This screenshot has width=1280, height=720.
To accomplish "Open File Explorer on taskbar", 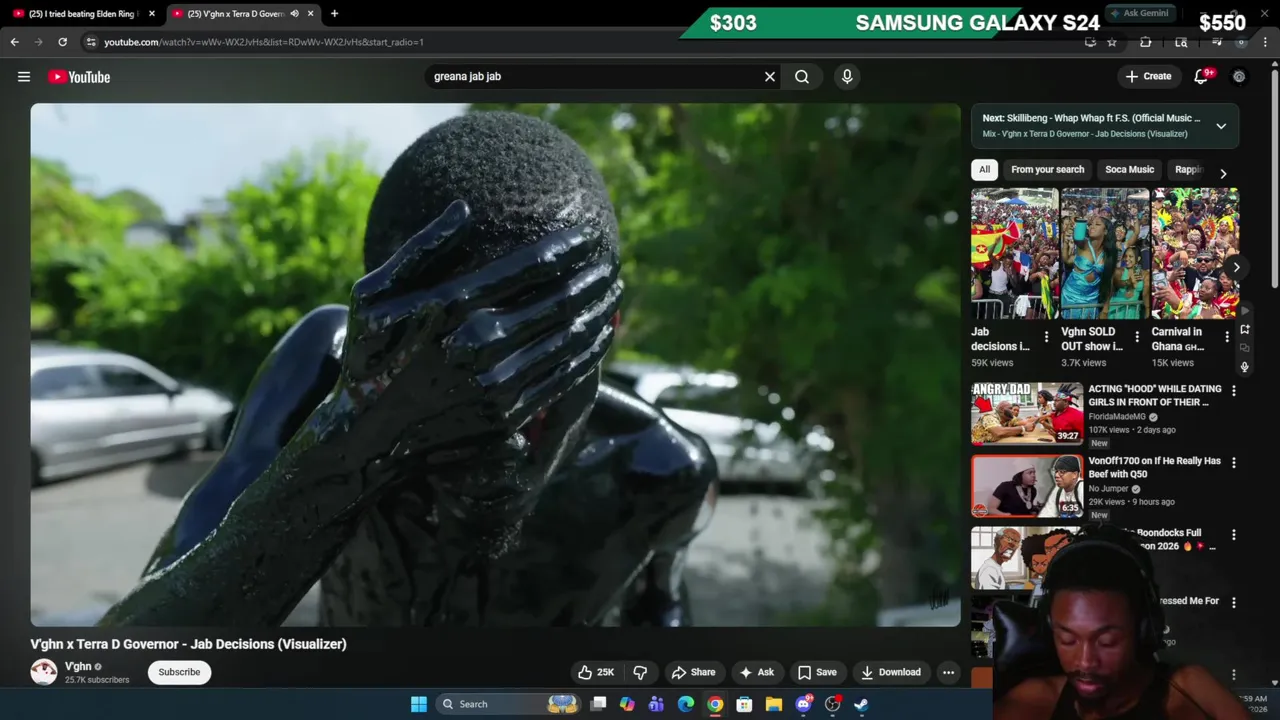I will point(774,704).
